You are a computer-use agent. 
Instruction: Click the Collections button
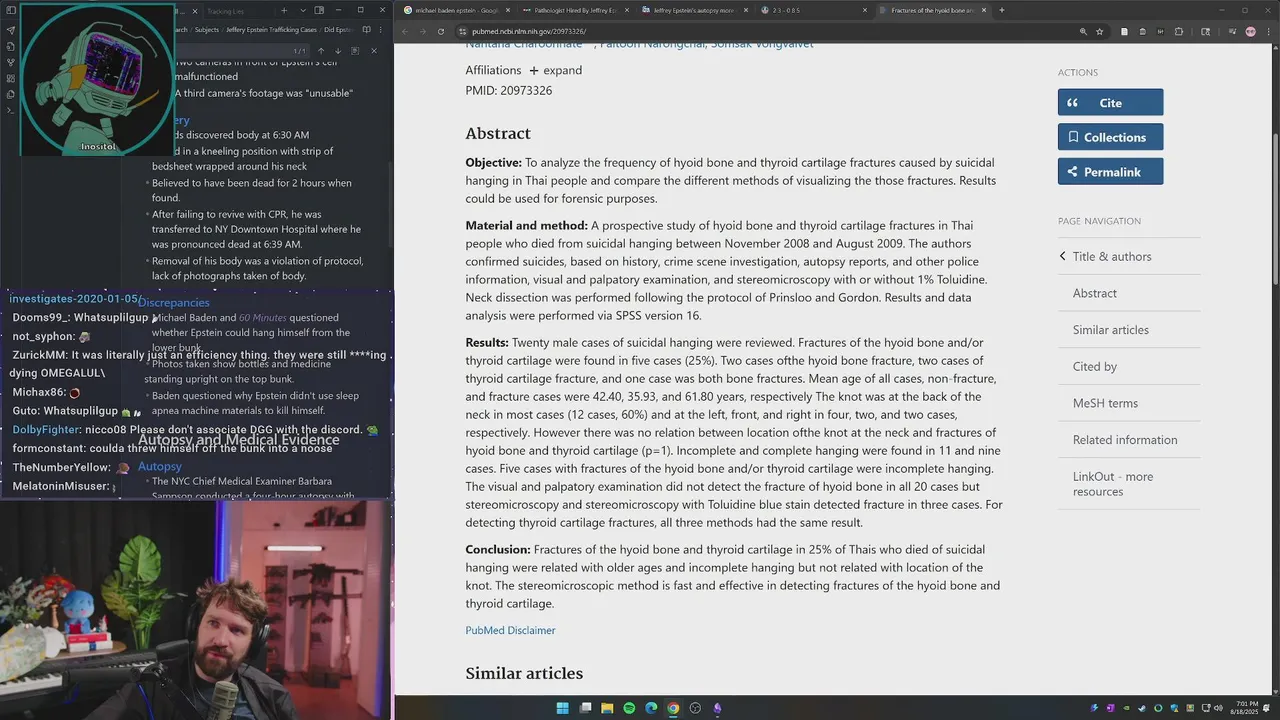[1110, 137]
